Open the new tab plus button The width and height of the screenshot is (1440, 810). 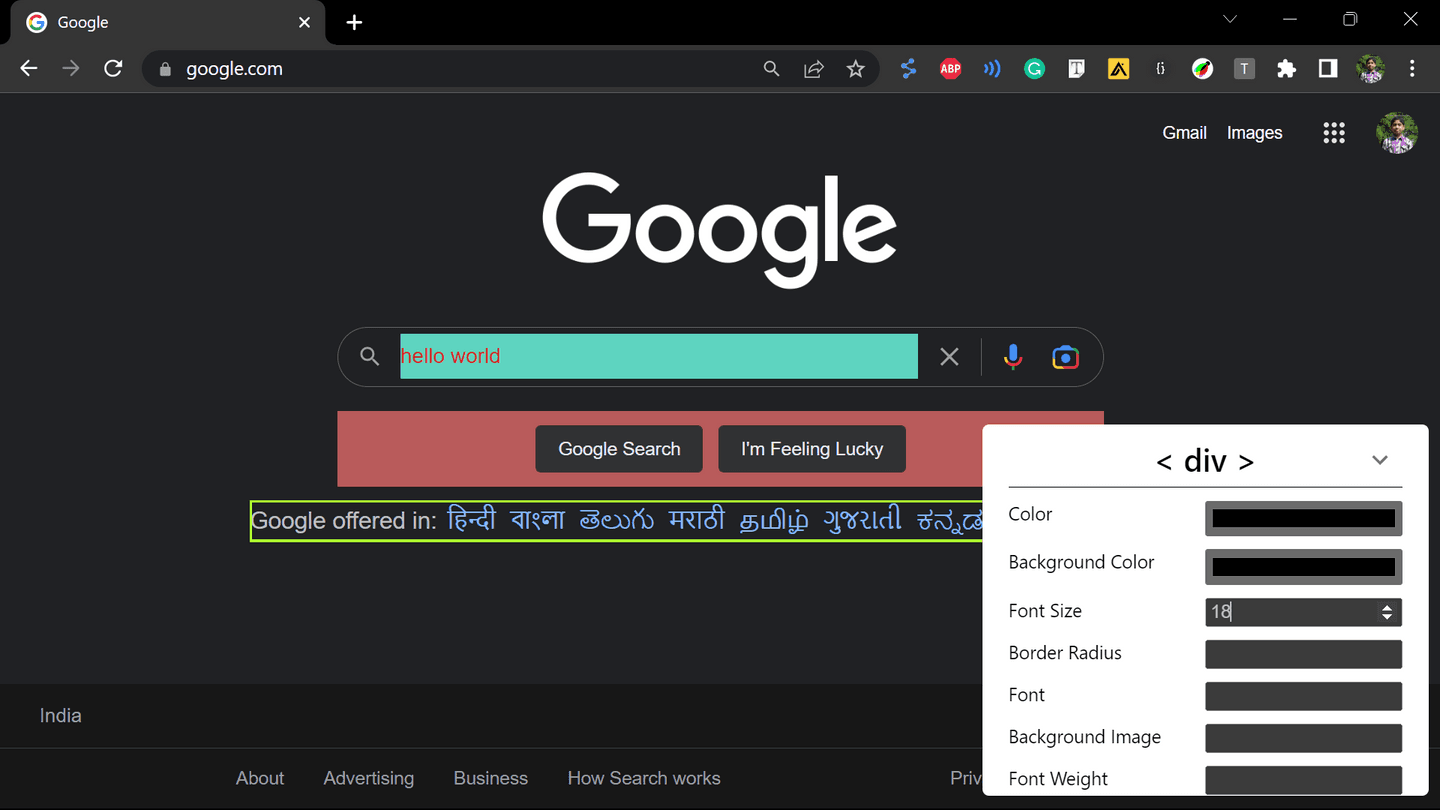click(x=354, y=22)
